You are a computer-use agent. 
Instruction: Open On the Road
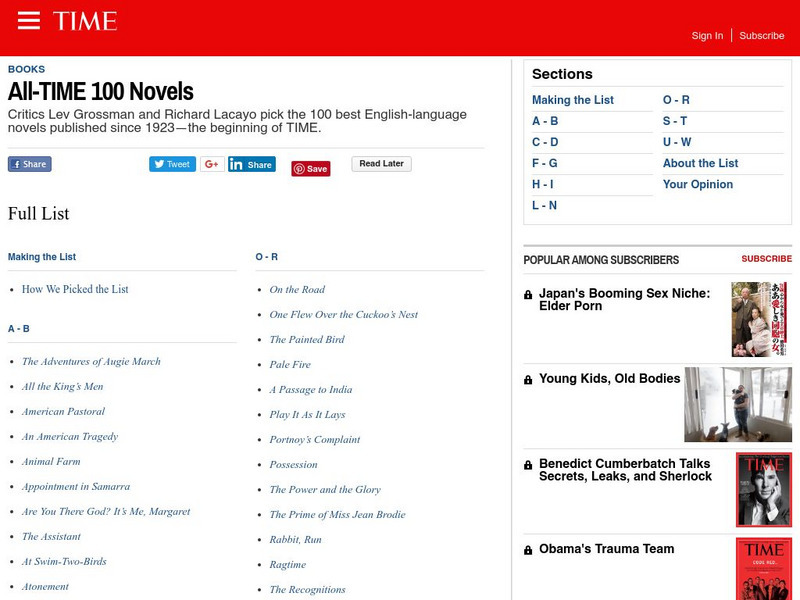tap(297, 289)
